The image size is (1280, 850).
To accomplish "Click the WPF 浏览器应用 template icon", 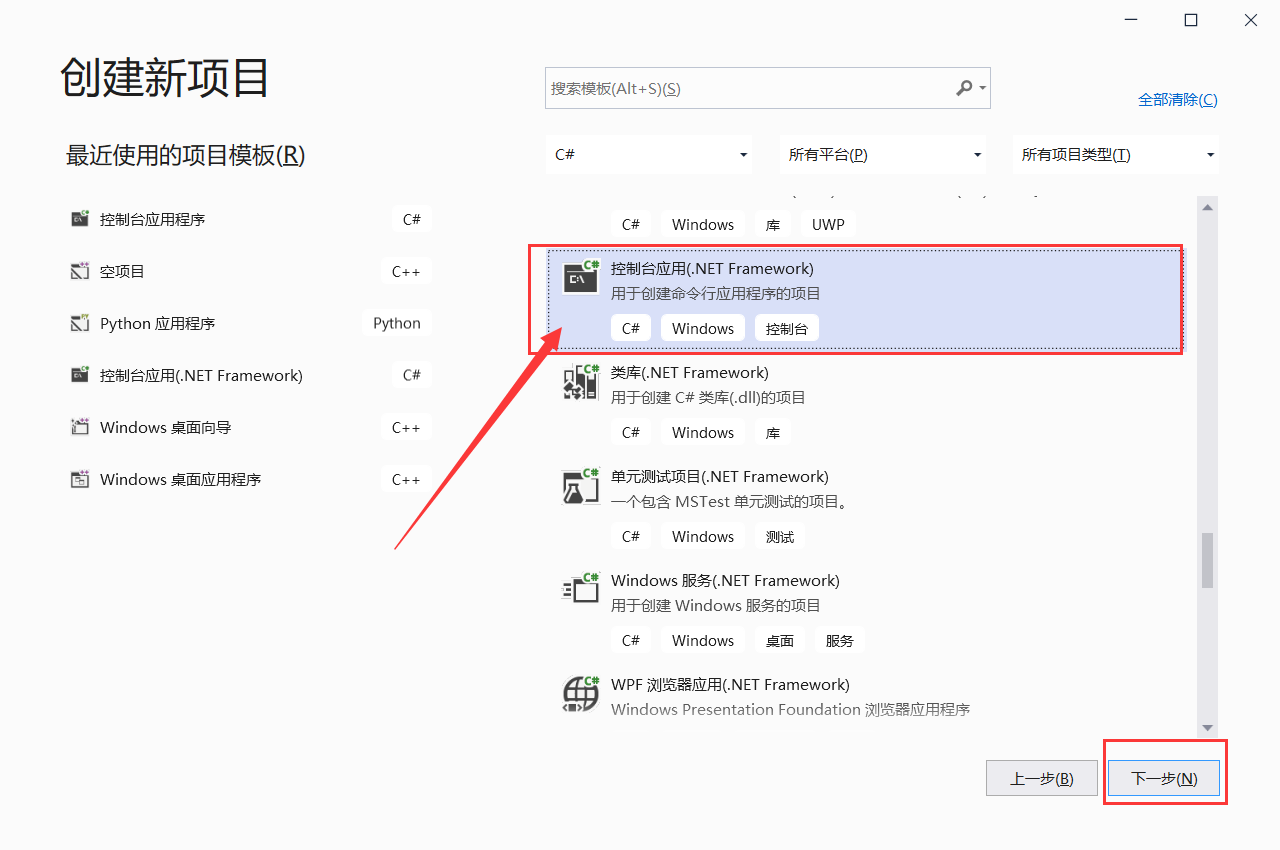I will [581, 694].
